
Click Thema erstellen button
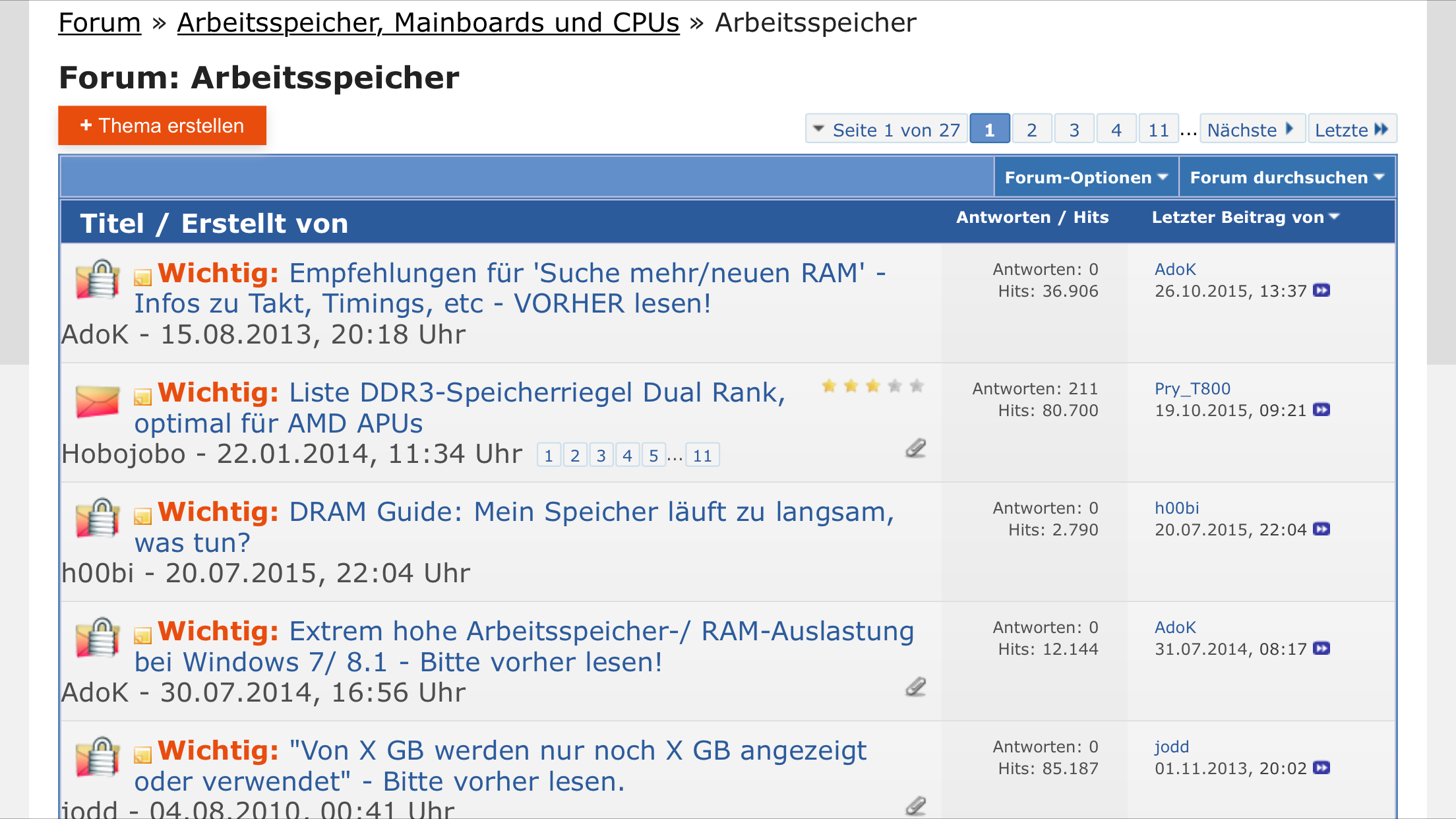tap(162, 125)
